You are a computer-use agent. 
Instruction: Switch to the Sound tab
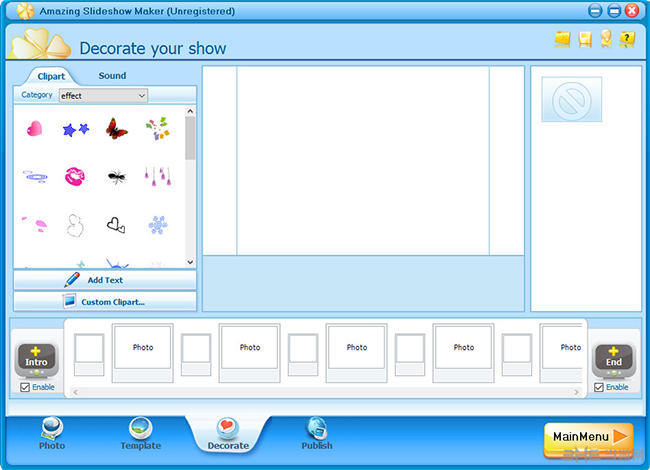pyautogui.click(x=112, y=75)
